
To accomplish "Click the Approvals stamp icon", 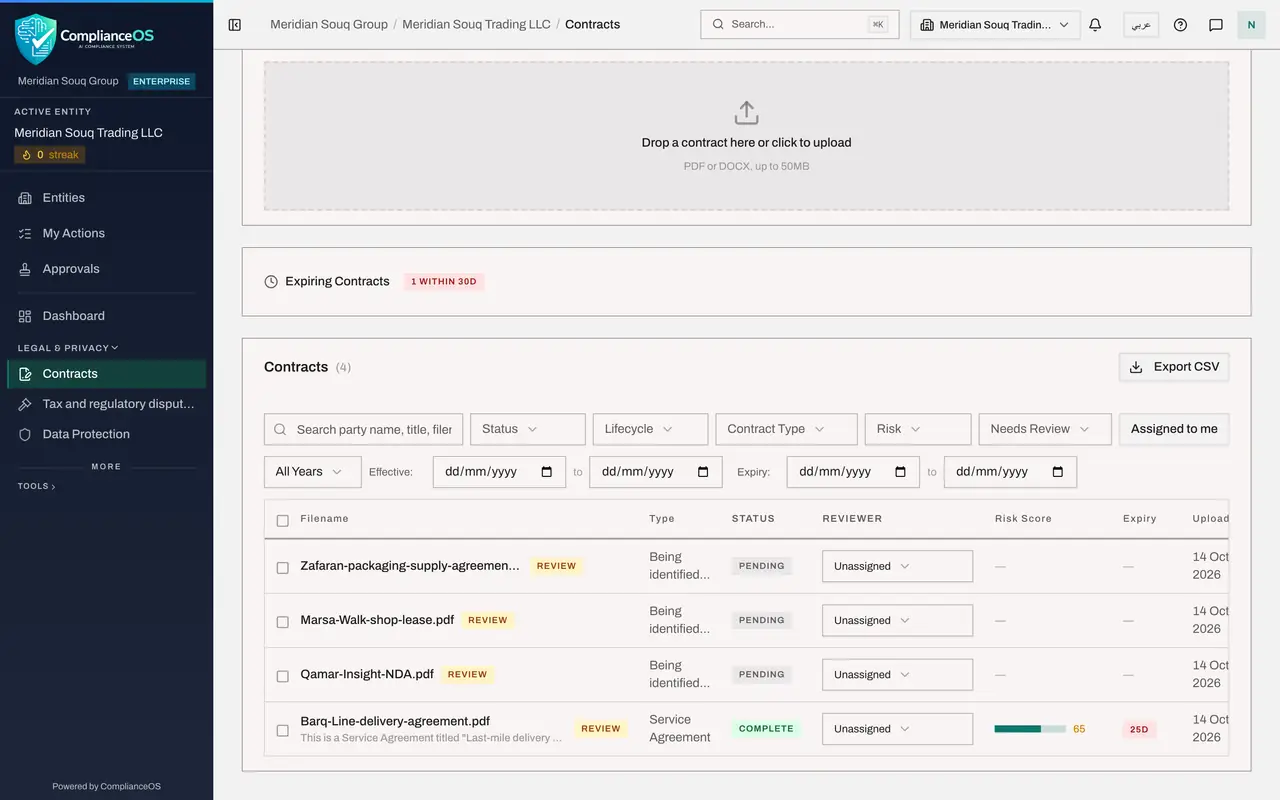I will click(25, 270).
